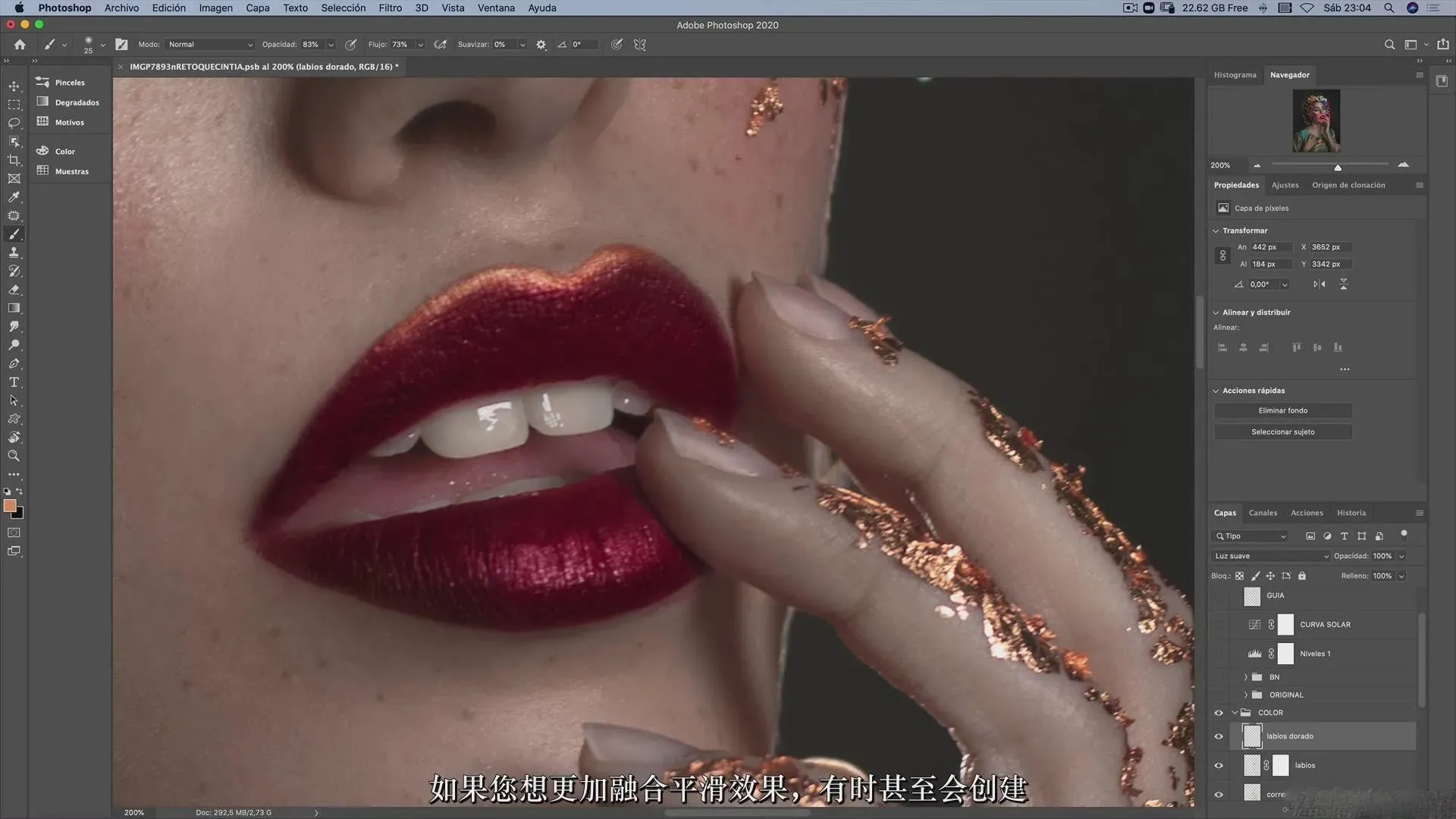The height and width of the screenshot is (819, 1456).
Task: Click the Eliminar fondo button
Action: coord(1282,410)
